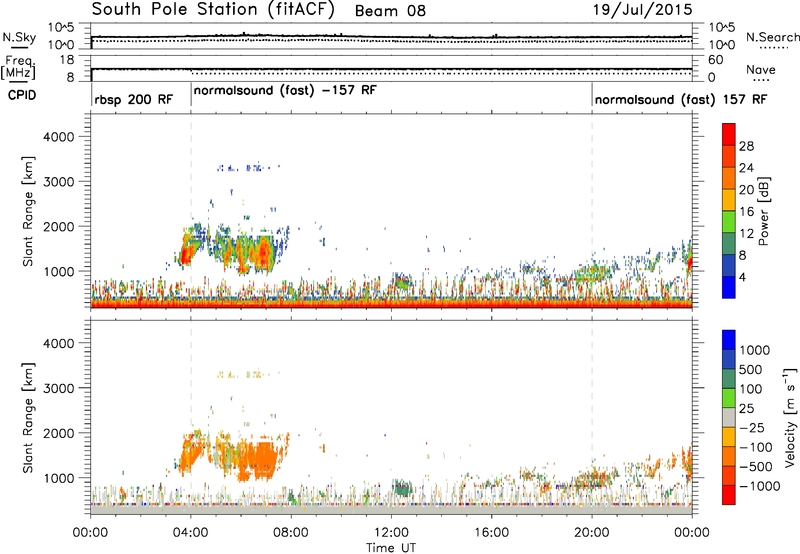Viewport: 800px width, 554px height.
Task: Select the 'Beam 08' label
Action: 390,11
